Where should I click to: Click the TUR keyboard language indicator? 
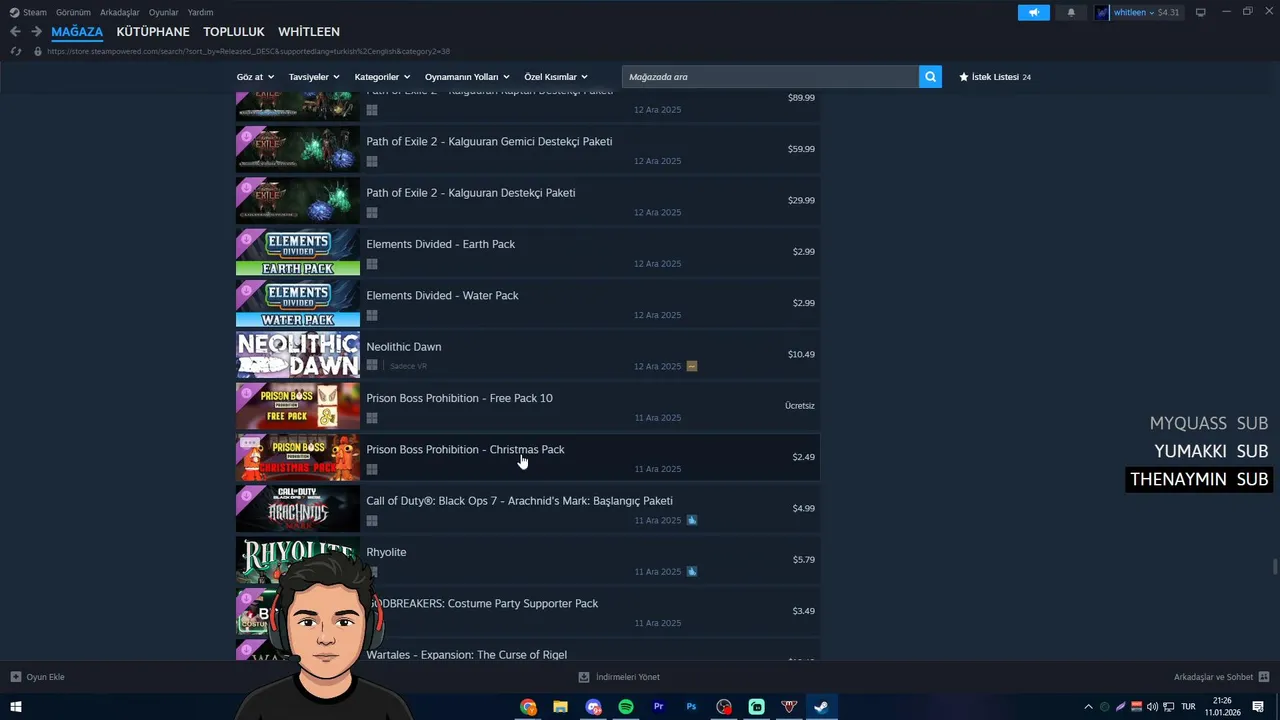1188,707
